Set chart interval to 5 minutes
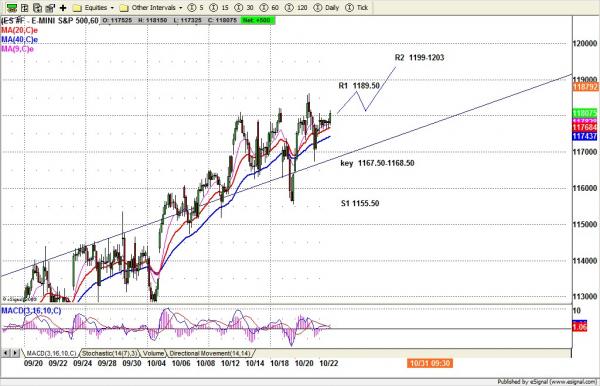 196,8
